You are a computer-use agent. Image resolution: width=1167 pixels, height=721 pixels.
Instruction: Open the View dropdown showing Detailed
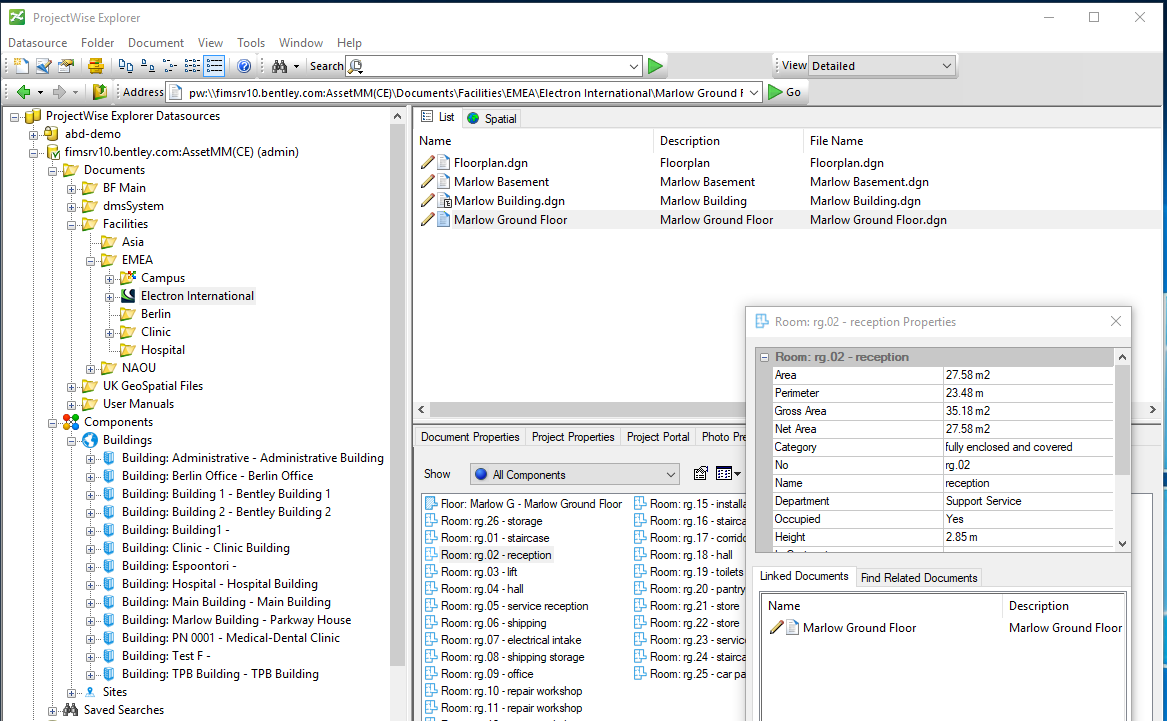[881, 66]
